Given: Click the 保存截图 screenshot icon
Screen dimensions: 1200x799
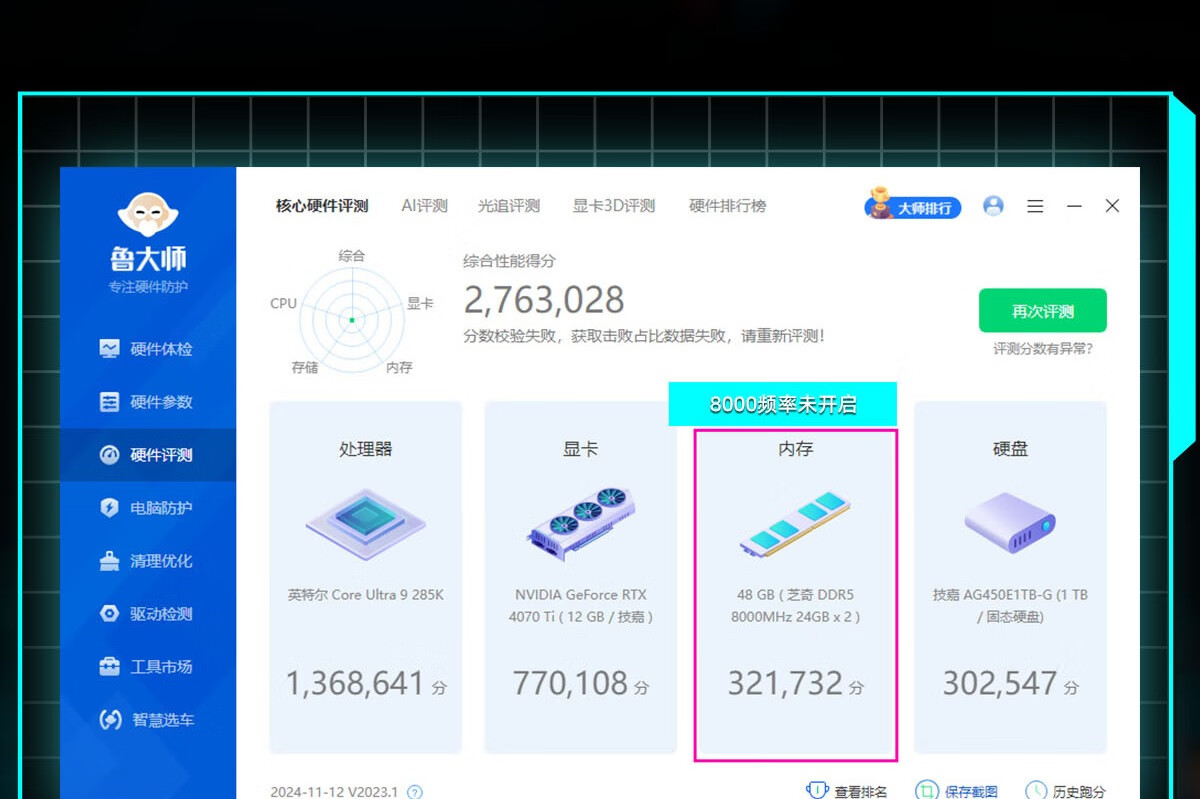Looking at the screenshot, I should point(927,790).
